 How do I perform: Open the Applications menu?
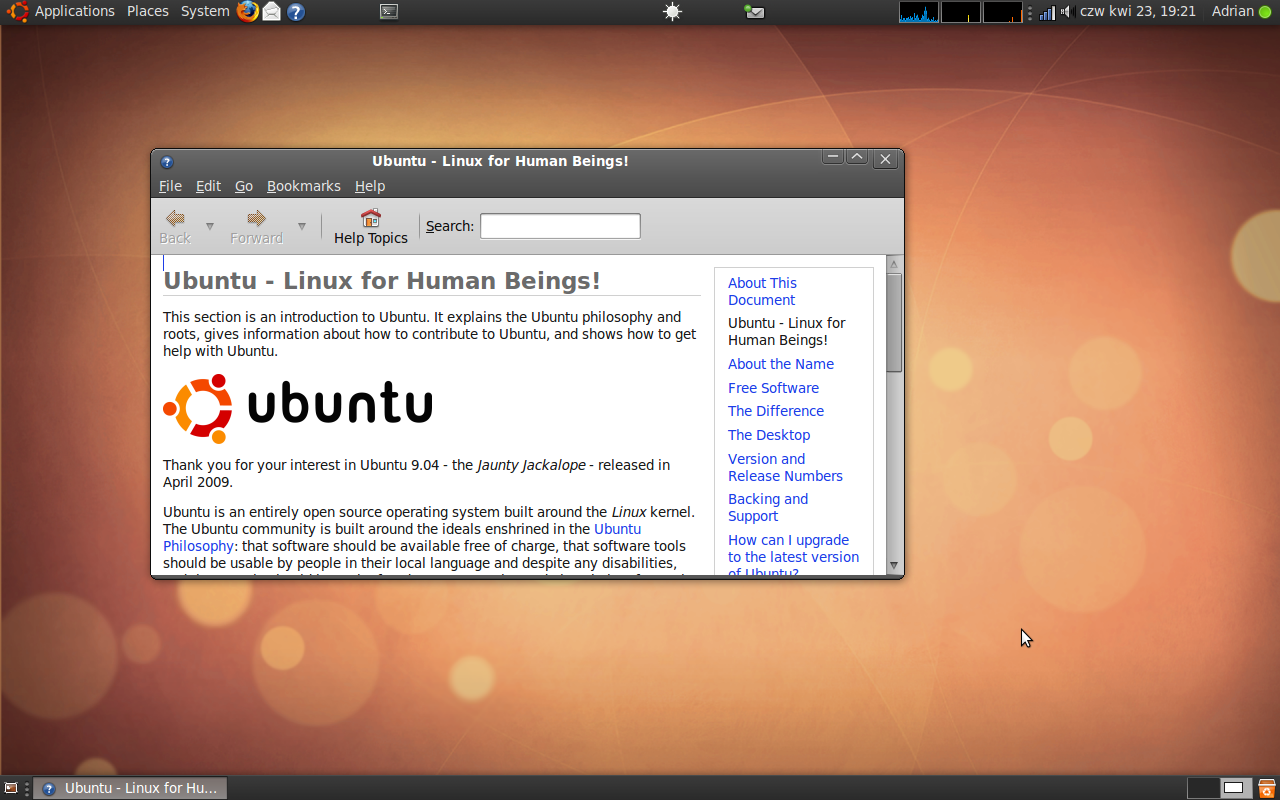coord(75,11)
